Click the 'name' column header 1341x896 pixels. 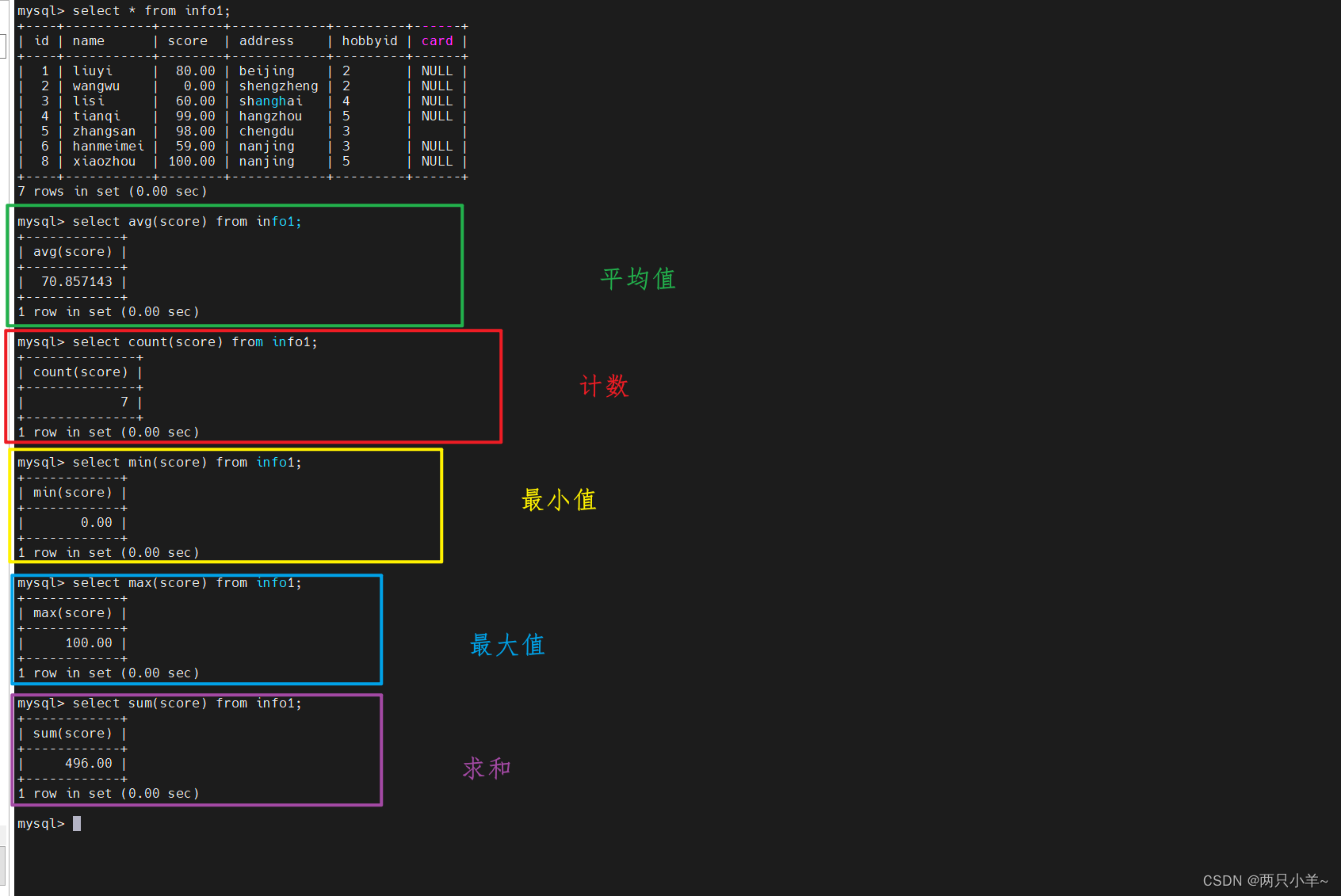[88, 41]
